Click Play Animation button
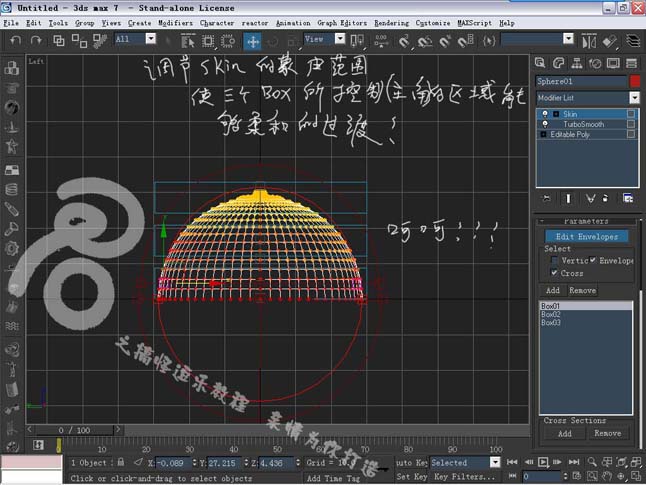This screenshot has width=646, height=485. point(543,462)
